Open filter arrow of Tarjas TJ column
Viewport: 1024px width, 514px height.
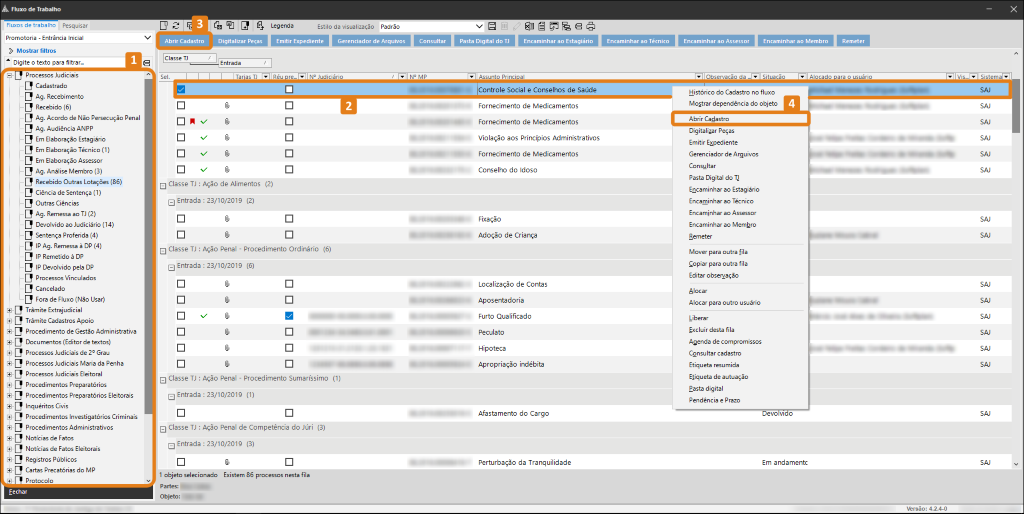point(265,77)
